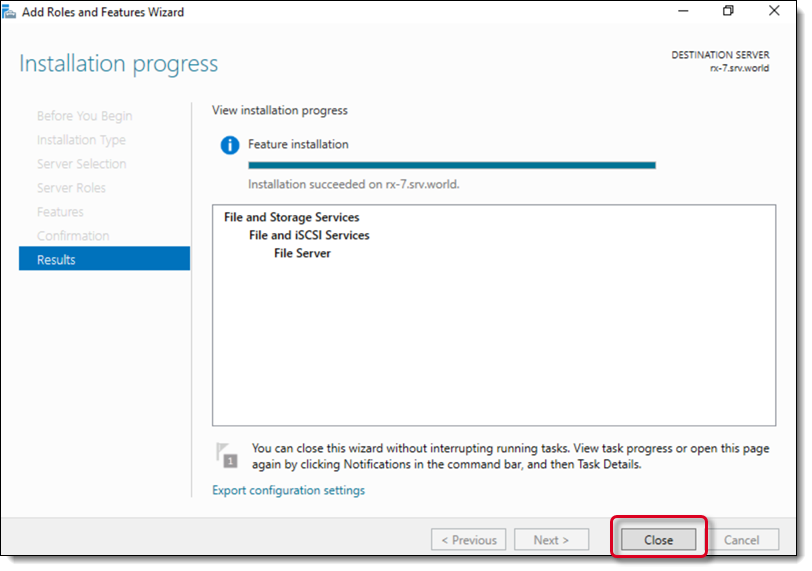812x571 pixels.
Task: Close the window using the title bar X
Action: click(x=775, y=12)
